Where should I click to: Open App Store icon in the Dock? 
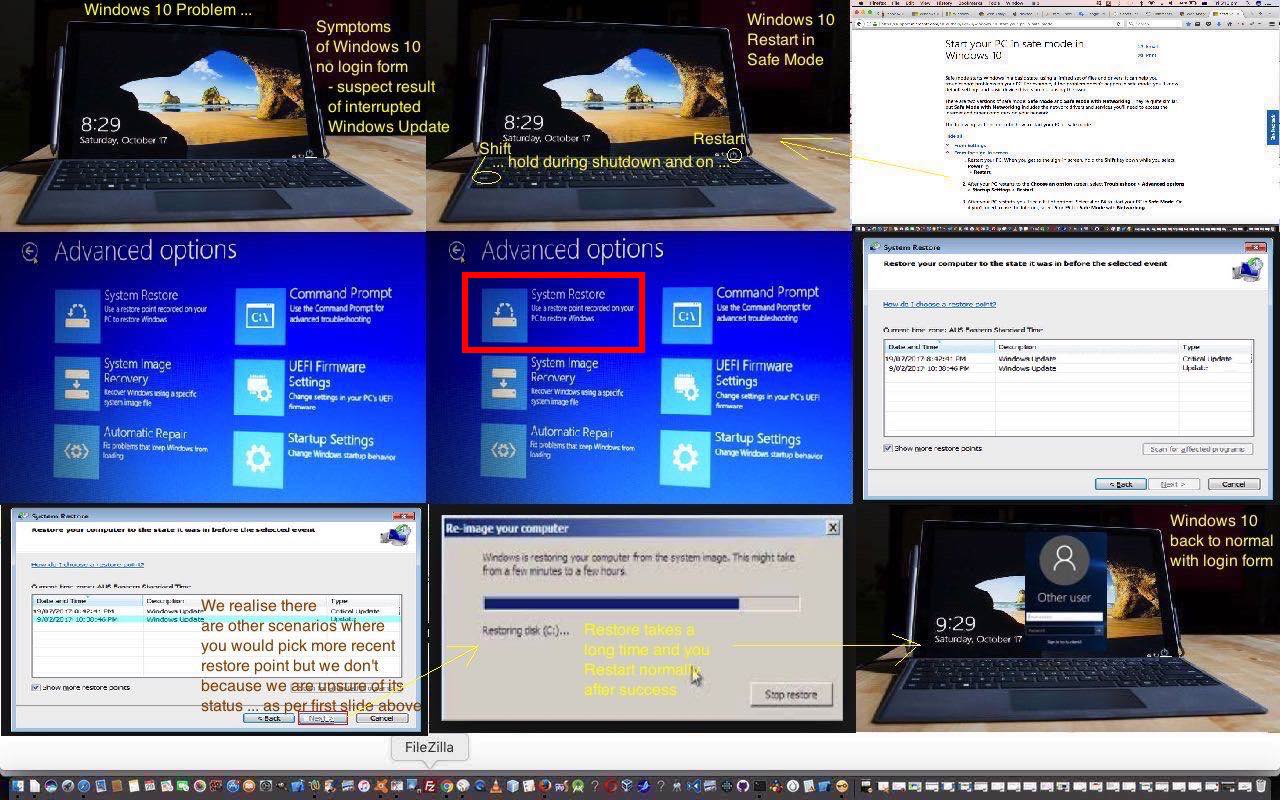(x=232, y=786)
